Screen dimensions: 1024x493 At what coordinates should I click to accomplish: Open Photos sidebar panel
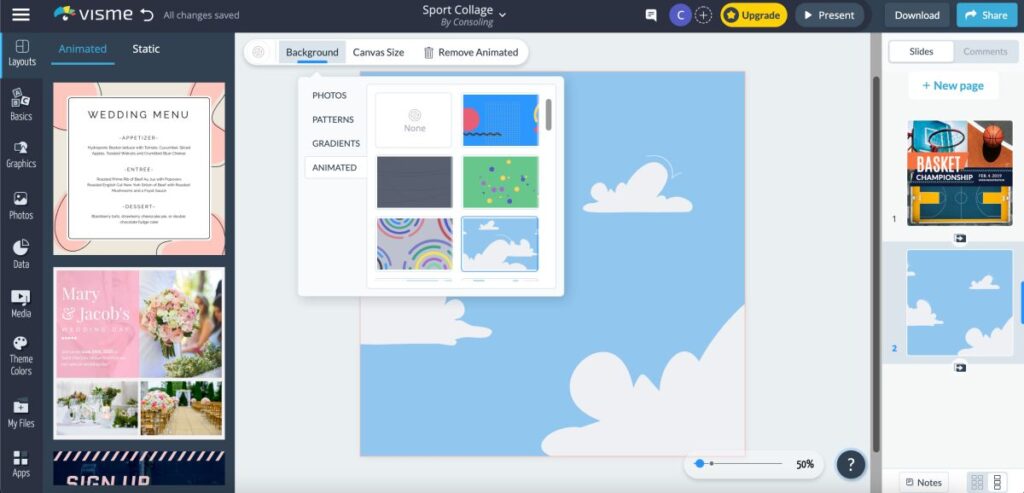coord(21,206)
